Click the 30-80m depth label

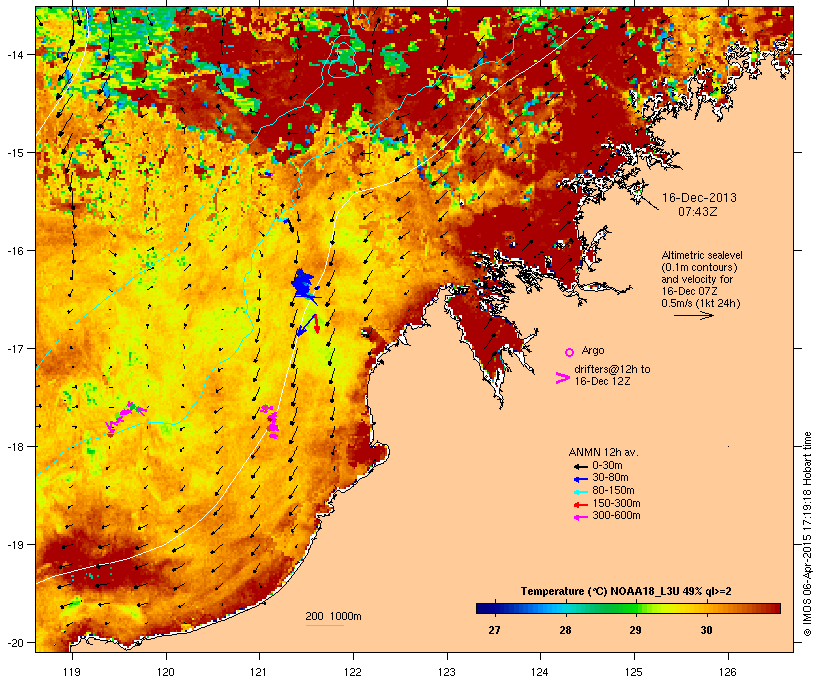(610, 478)
